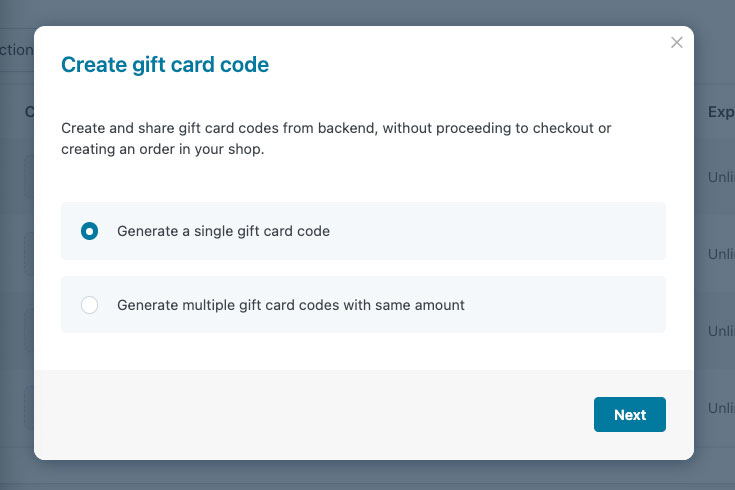The width and height of the screenshot is (735, 490).
Task: Click the "Generate a single gift card code" label
Action: tap(223, 231)
